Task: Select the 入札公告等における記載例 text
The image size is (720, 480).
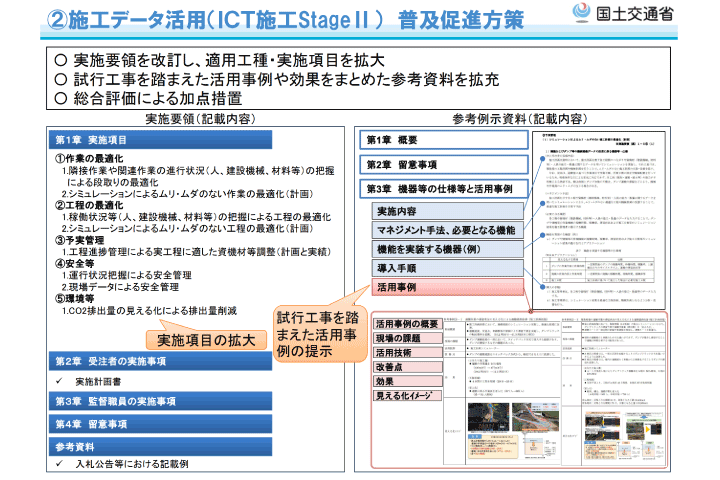Action: tap(132, 464)
